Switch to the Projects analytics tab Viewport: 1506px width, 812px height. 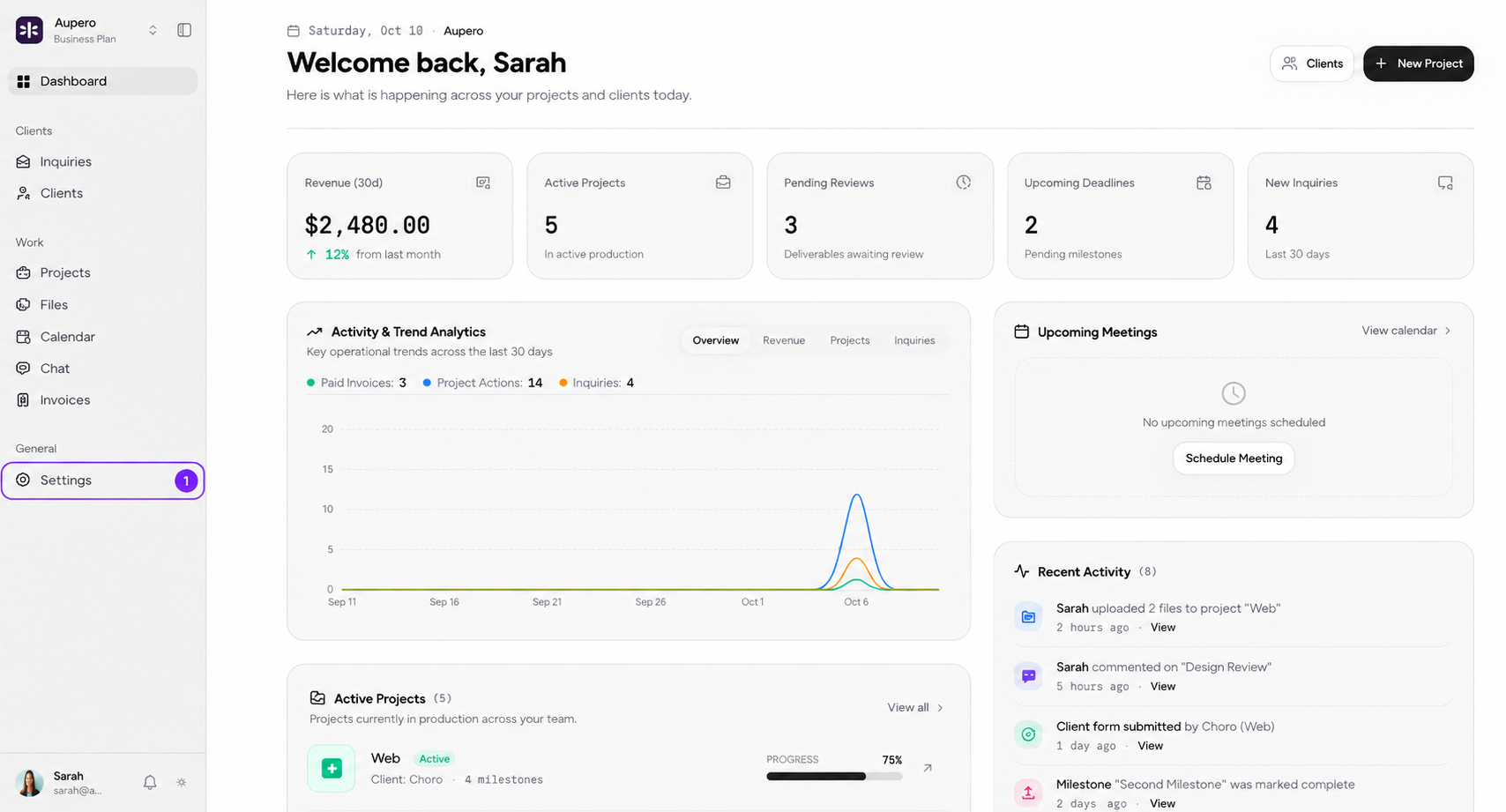pyautogui.click(x=850, y=340)
